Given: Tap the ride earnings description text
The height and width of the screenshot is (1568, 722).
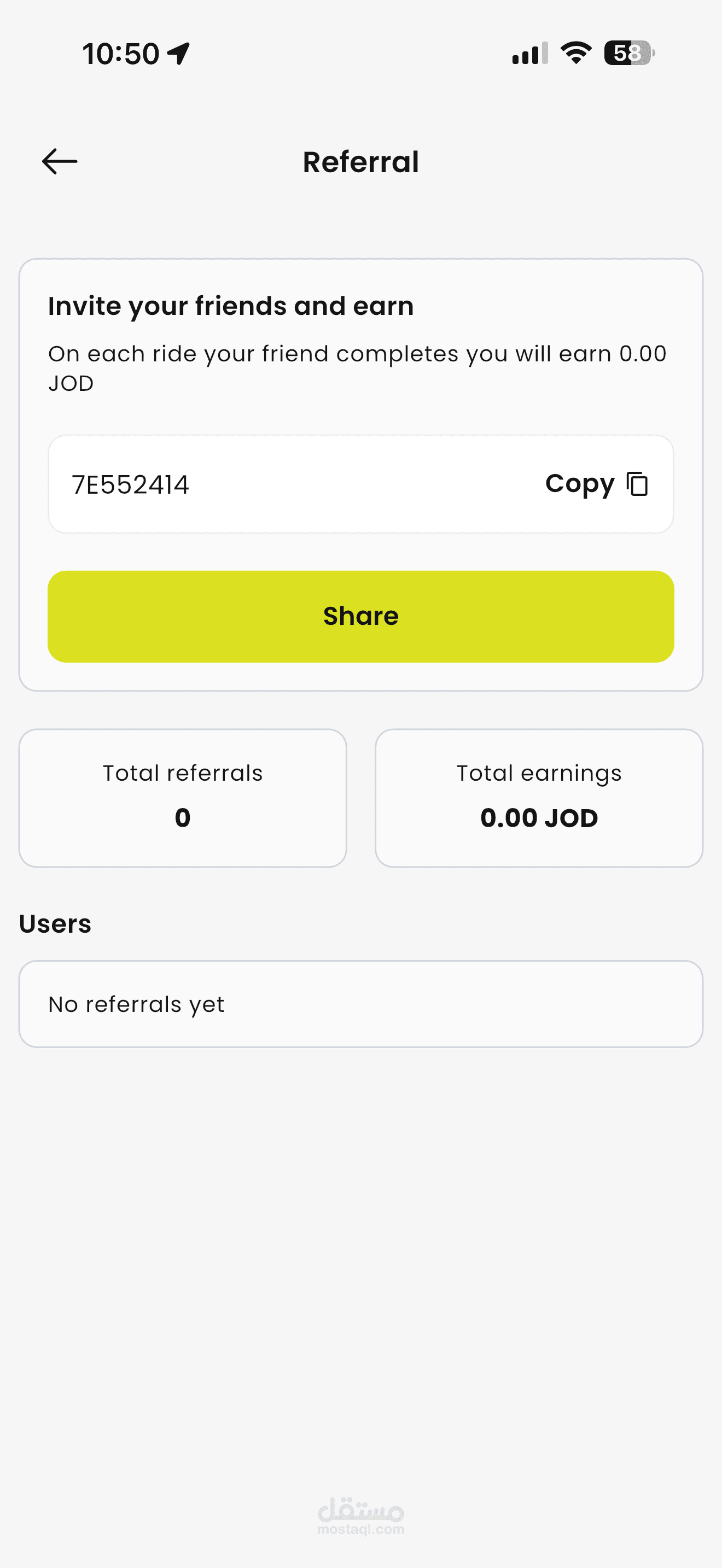Looking at the screenshot, I should pos(357,368).
